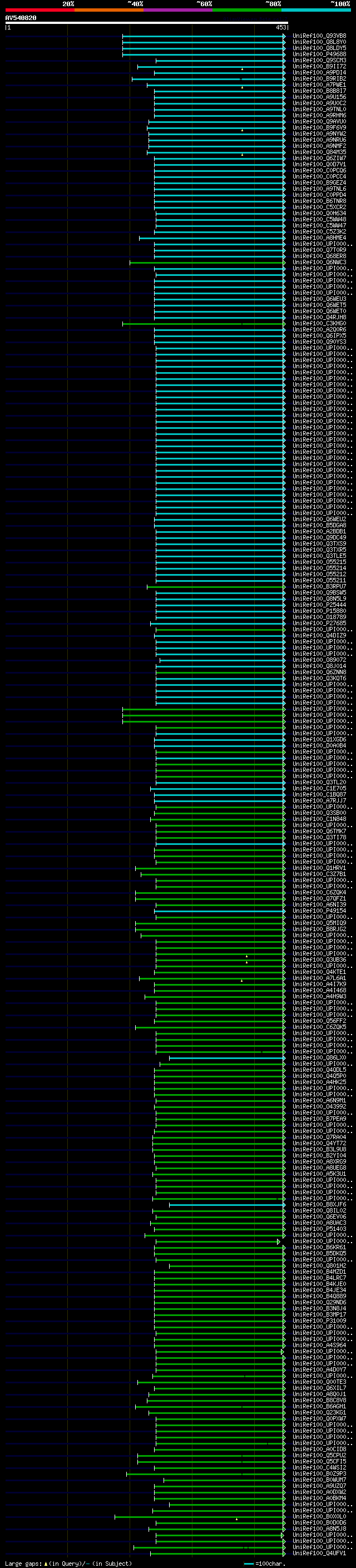This screenshot has width=356, height=1568.
Task: Click hit label UniRef100_Q0H634
Action: tap(319, 213)
